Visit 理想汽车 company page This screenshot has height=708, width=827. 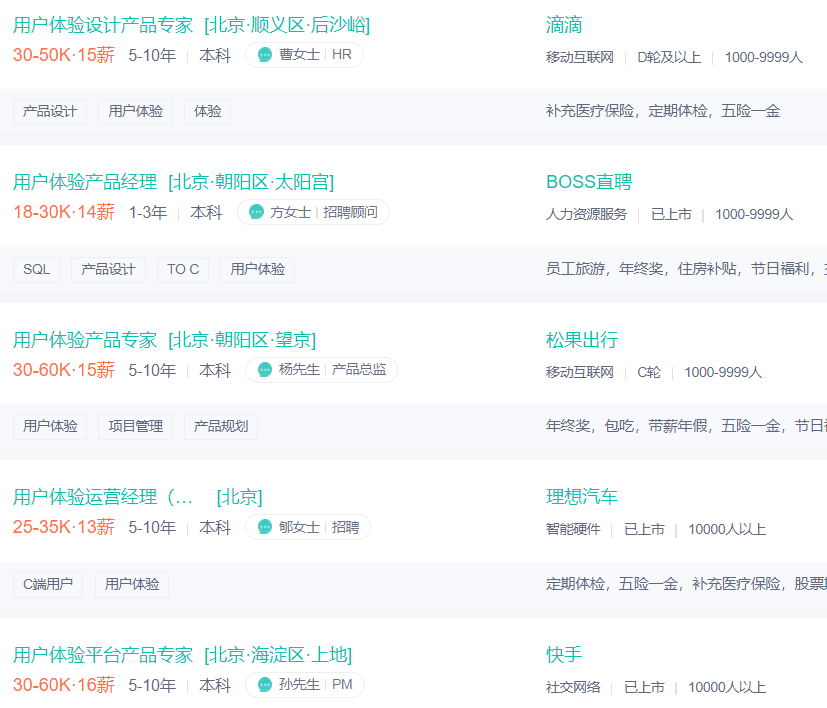click(x=582, y=497)
